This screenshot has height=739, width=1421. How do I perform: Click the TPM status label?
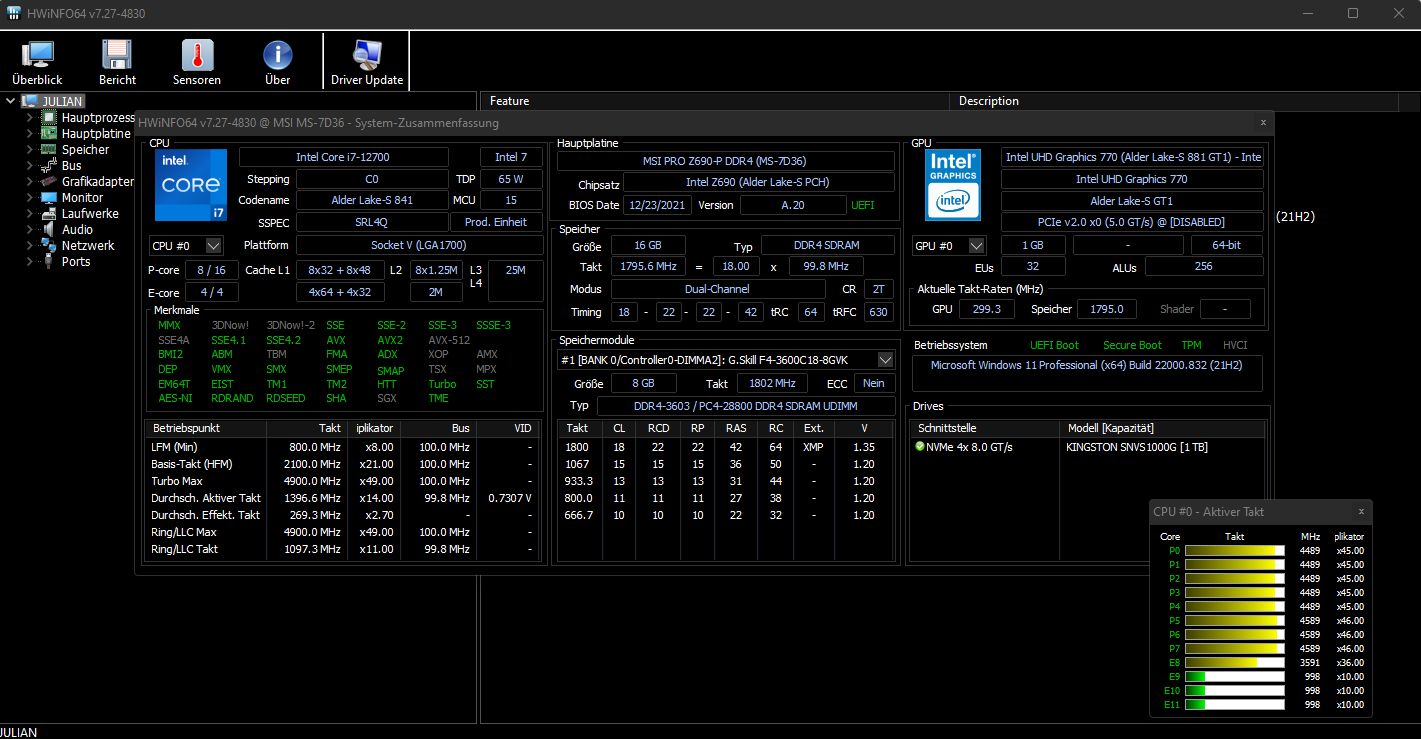(x=1191, y=345)
